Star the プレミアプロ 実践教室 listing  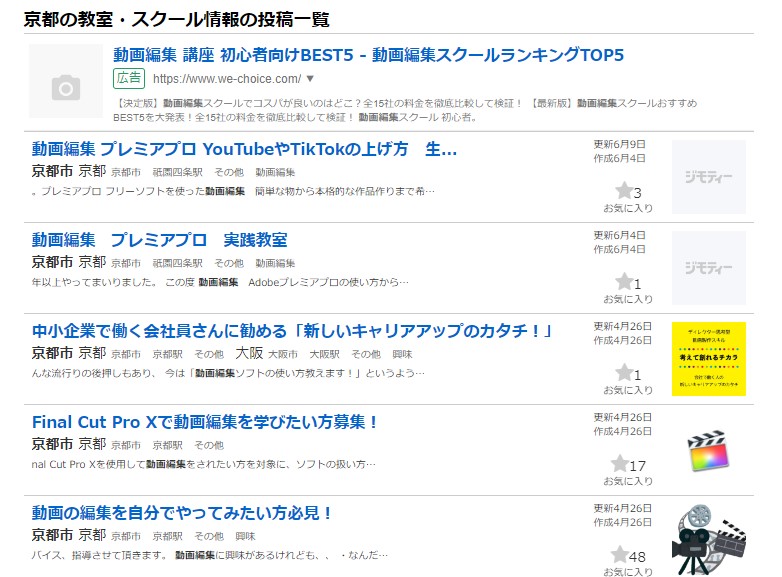tap(623, 282)
